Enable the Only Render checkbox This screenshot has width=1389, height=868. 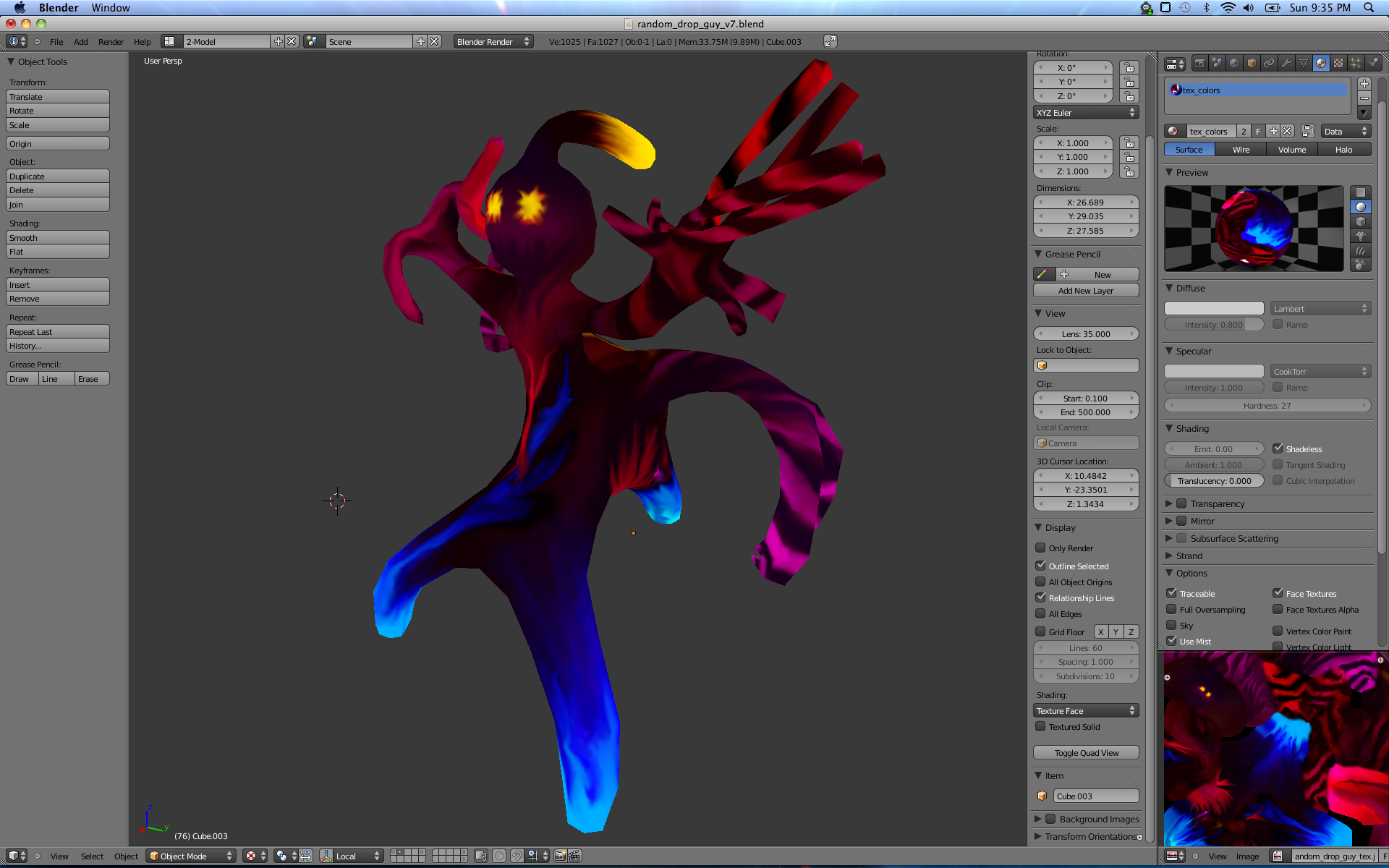[x=1040, y=548]
